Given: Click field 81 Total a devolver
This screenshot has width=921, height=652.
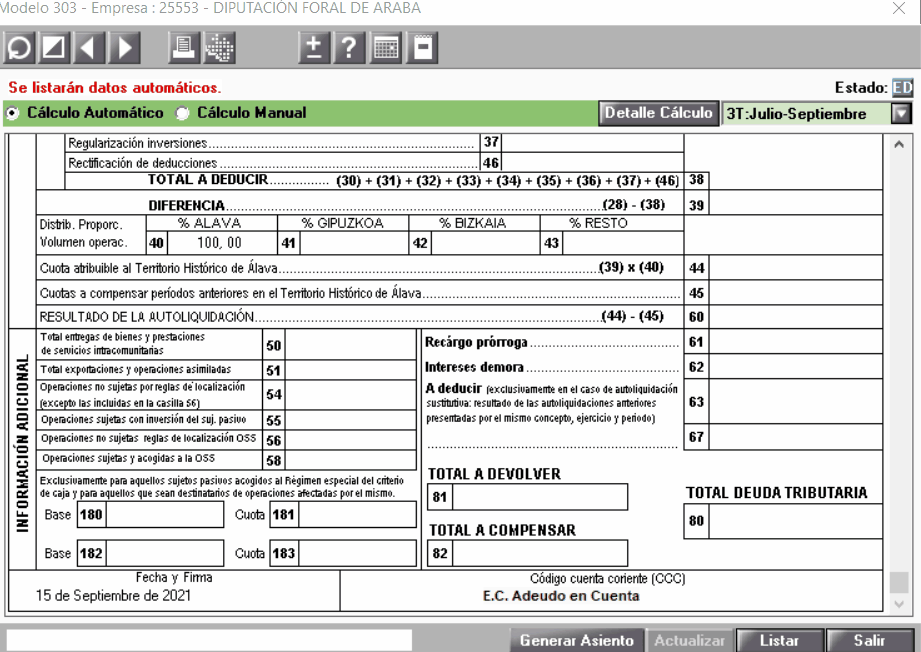Looking at the screenshot, I should (x=540, y=497).
